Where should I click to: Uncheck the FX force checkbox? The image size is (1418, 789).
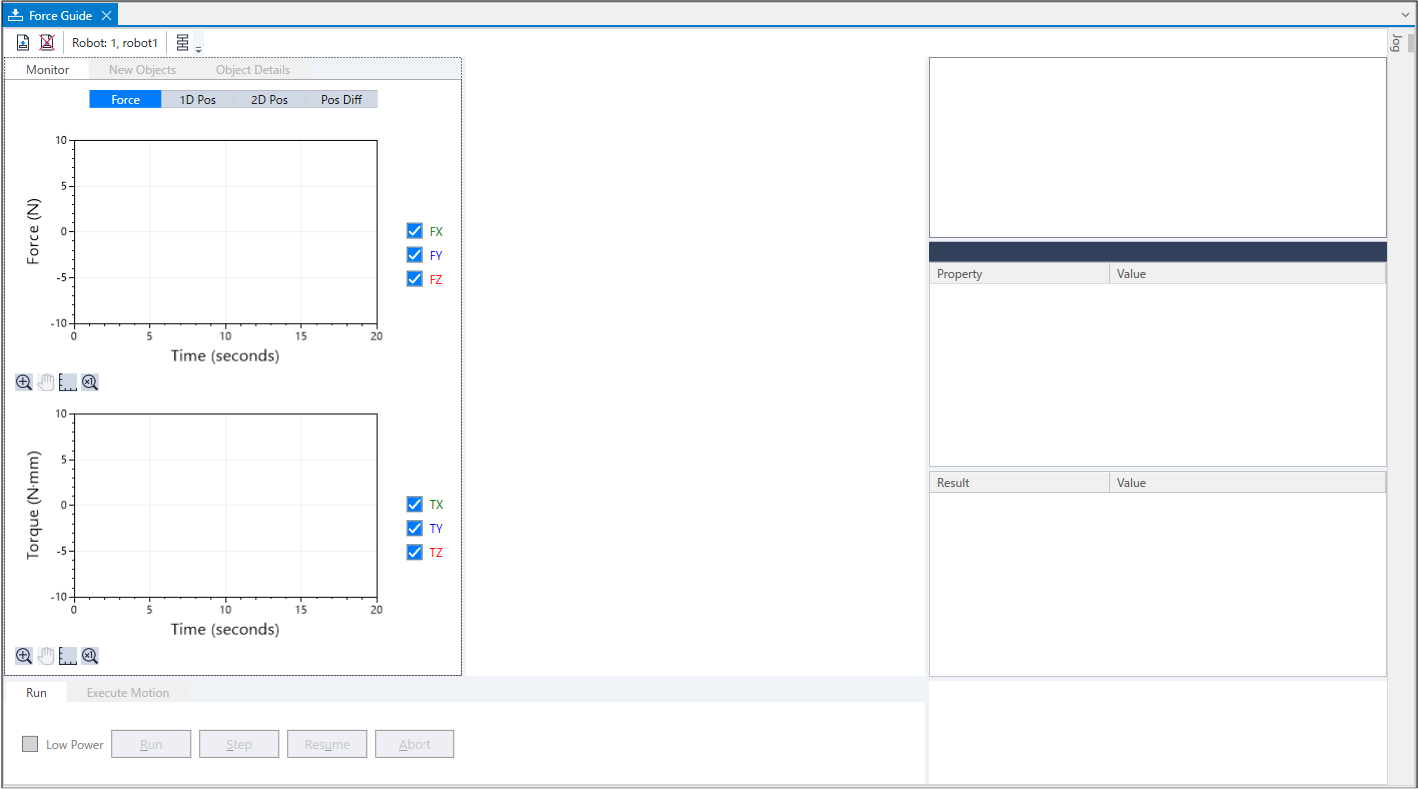coord(415,231)
